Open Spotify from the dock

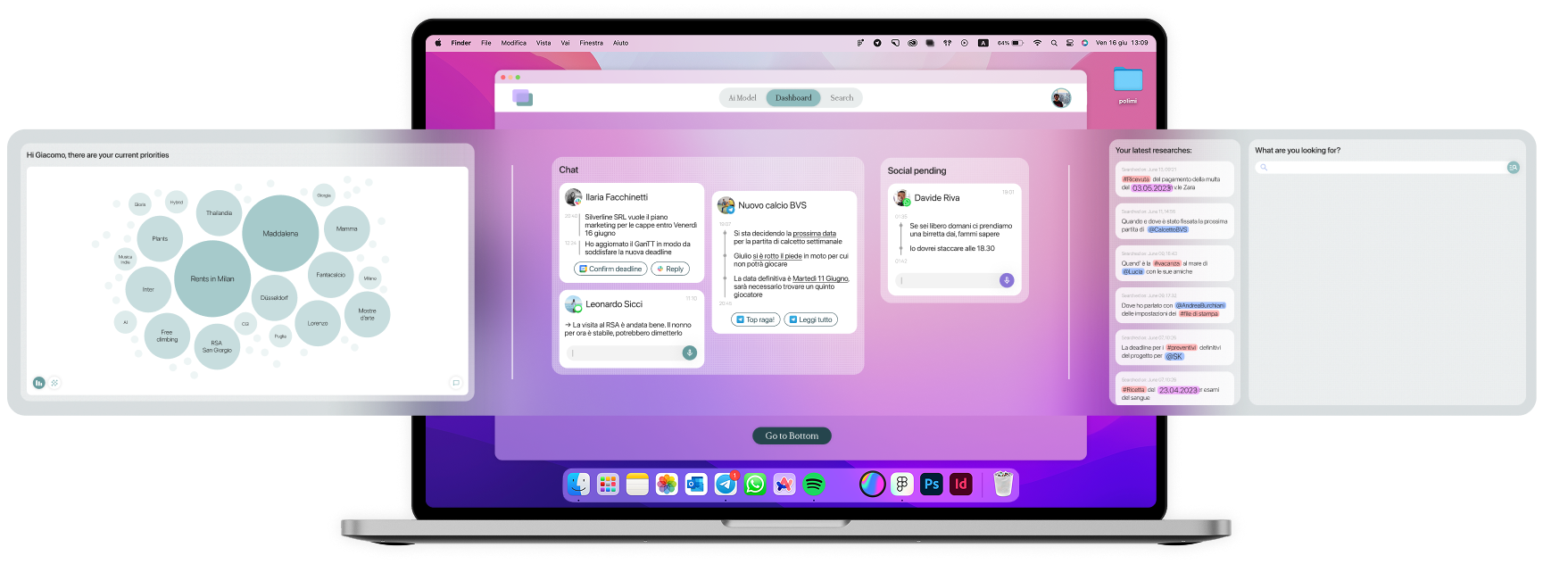point(814,485)
